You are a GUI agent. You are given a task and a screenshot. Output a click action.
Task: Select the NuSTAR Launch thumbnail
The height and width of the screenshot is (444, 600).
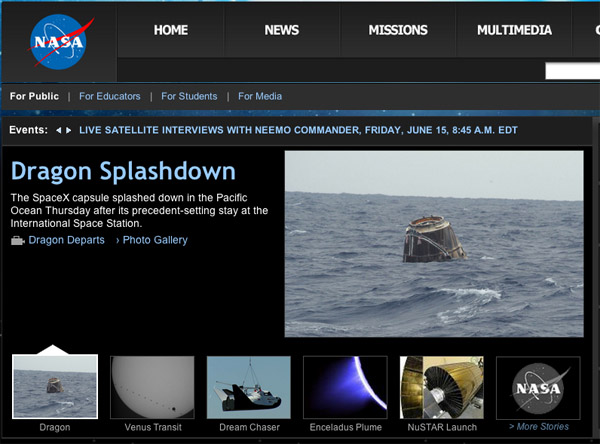coord(442,387)
